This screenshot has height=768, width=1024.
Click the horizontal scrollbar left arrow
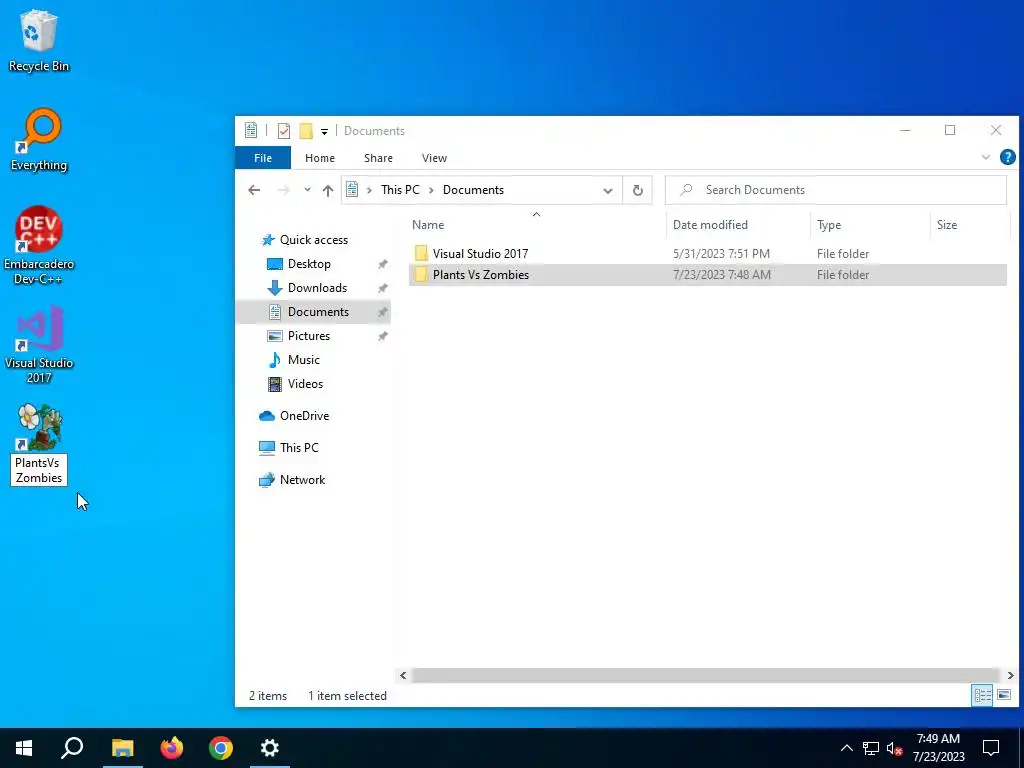pyautogui.click(x=402, y=675)
